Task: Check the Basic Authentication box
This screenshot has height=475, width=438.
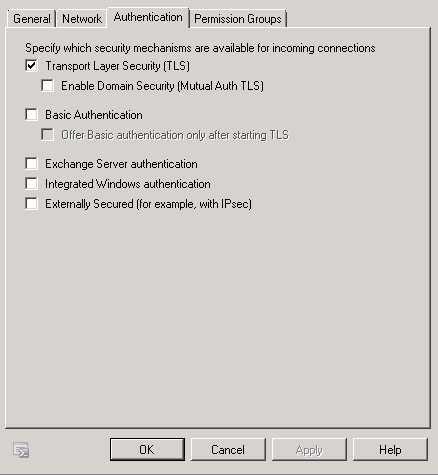Action: 31,115
